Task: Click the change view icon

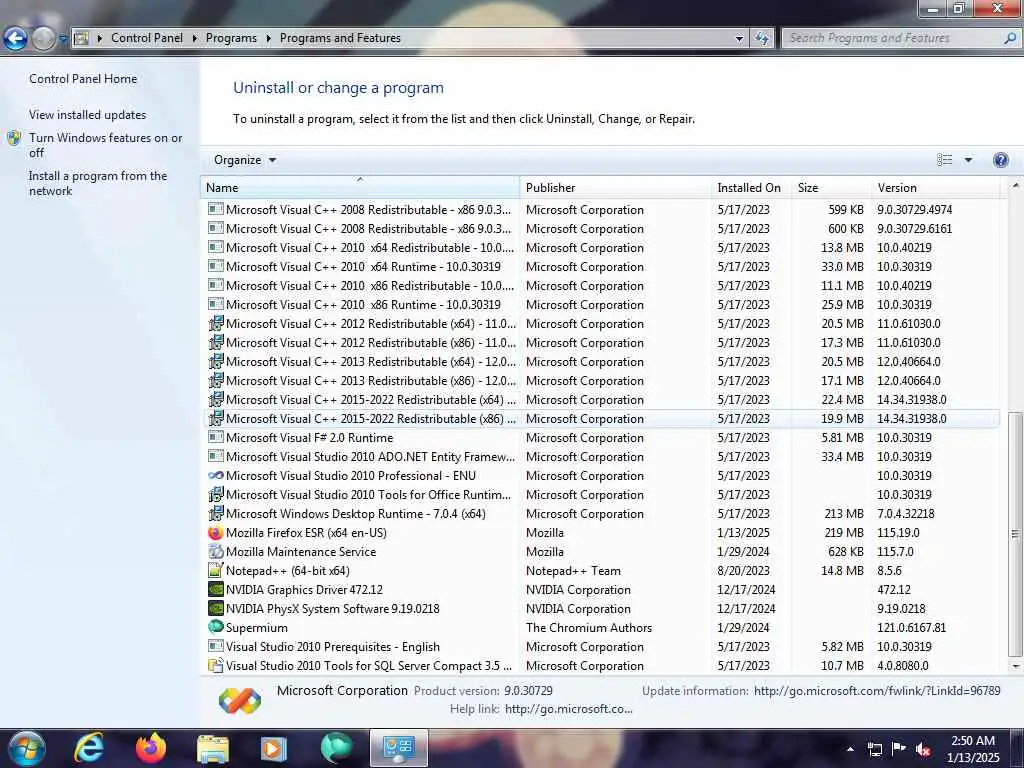Action: tap(944, 160)
